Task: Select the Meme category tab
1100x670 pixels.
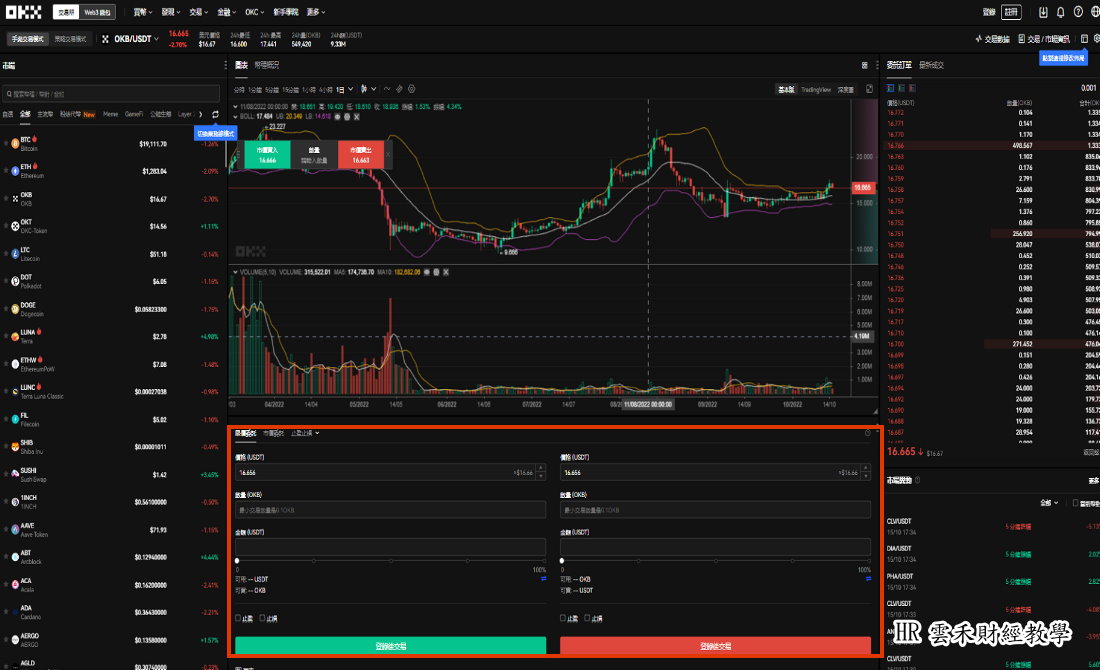Action: (110, 114)
